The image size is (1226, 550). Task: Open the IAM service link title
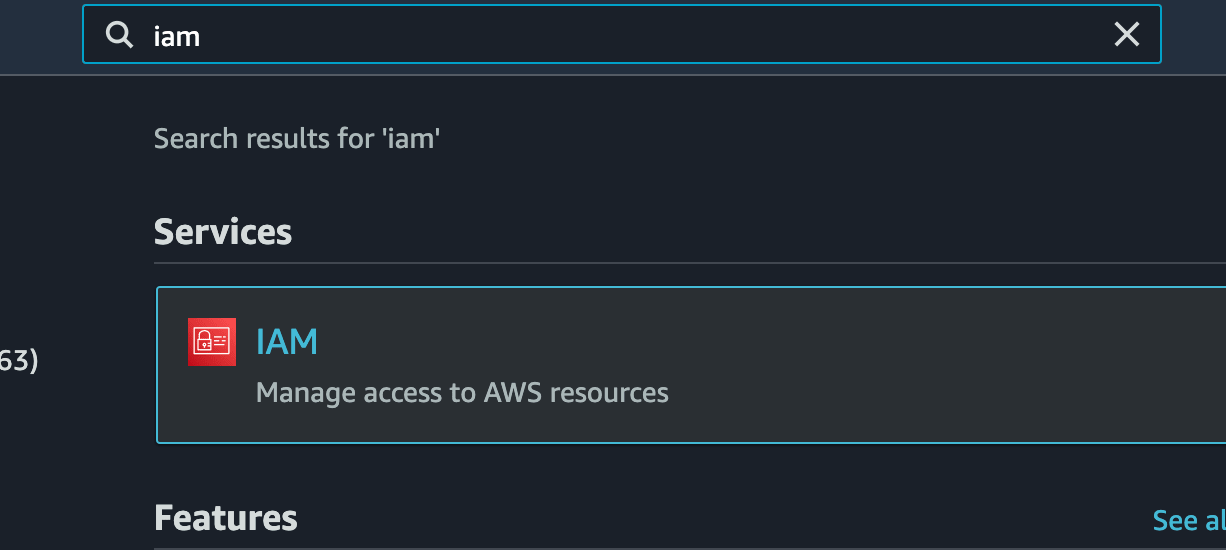point(287,342)
